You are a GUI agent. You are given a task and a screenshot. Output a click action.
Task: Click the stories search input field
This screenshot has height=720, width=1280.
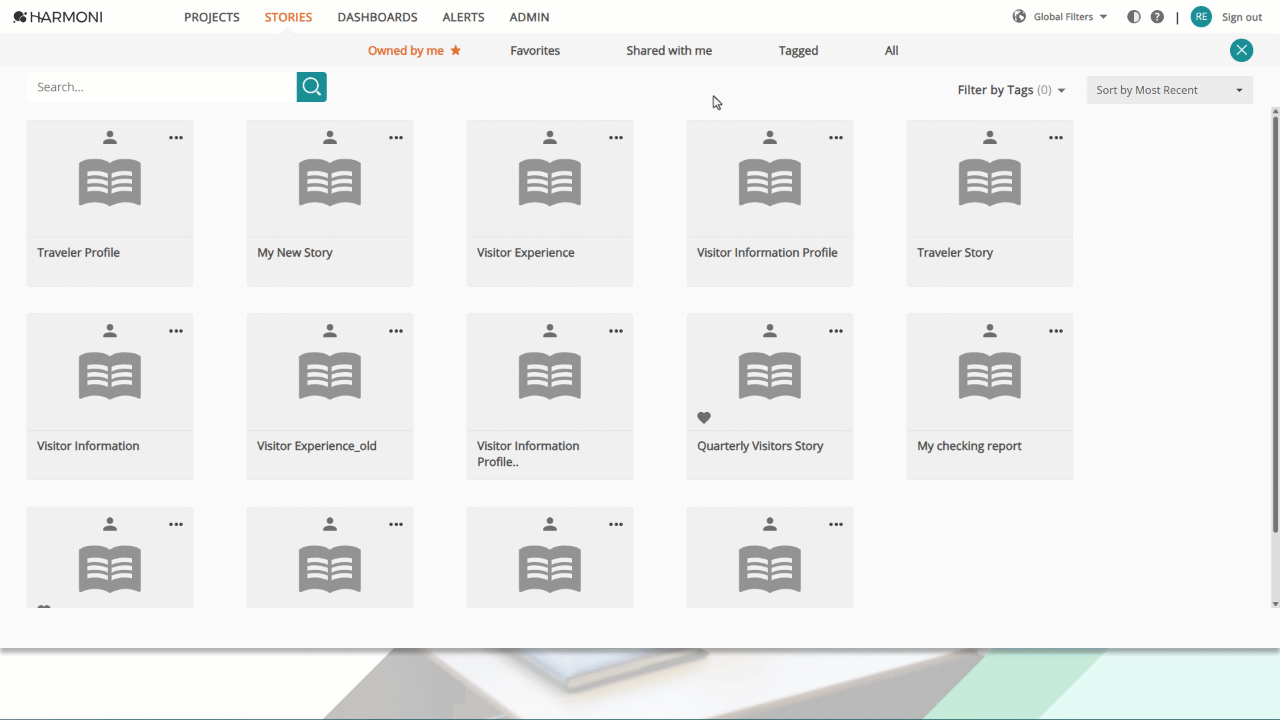point(162,87)
